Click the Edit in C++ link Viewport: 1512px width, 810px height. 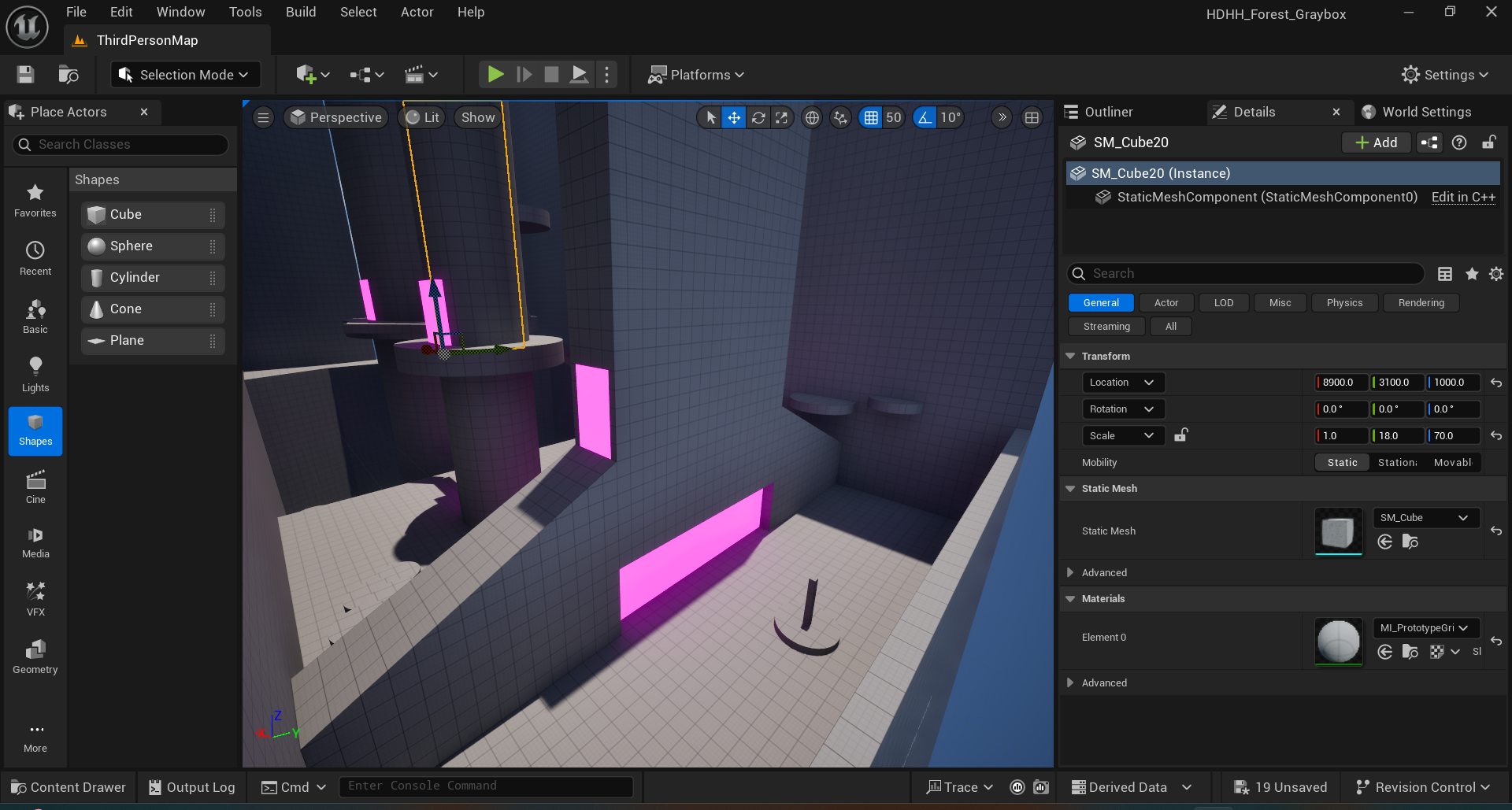1462,197
